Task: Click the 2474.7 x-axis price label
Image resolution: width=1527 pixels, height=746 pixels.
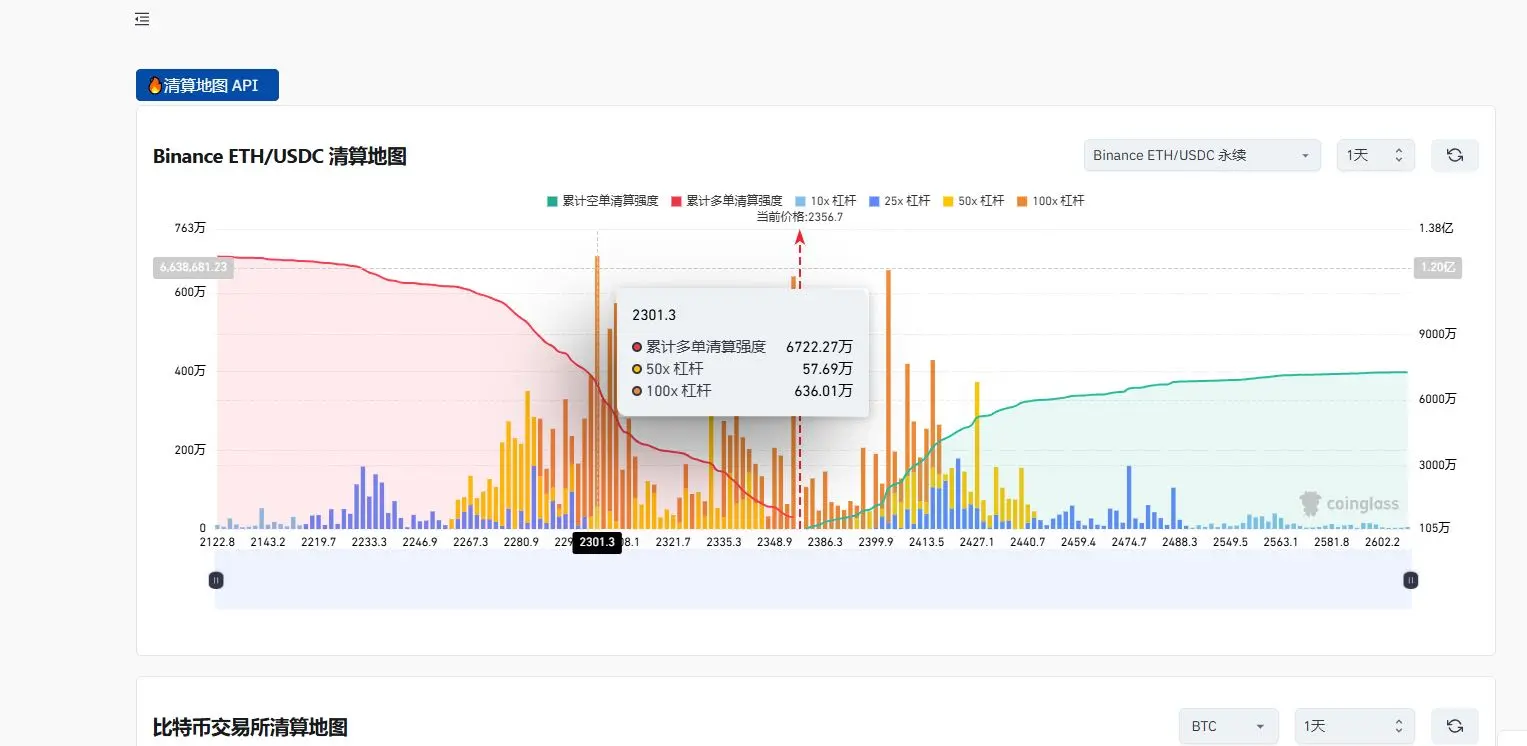Action: (x=1129, y=542)
